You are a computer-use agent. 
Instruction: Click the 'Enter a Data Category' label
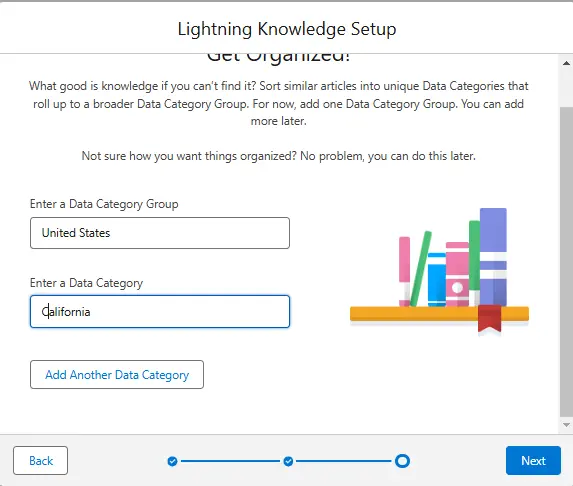coord(86,283)
